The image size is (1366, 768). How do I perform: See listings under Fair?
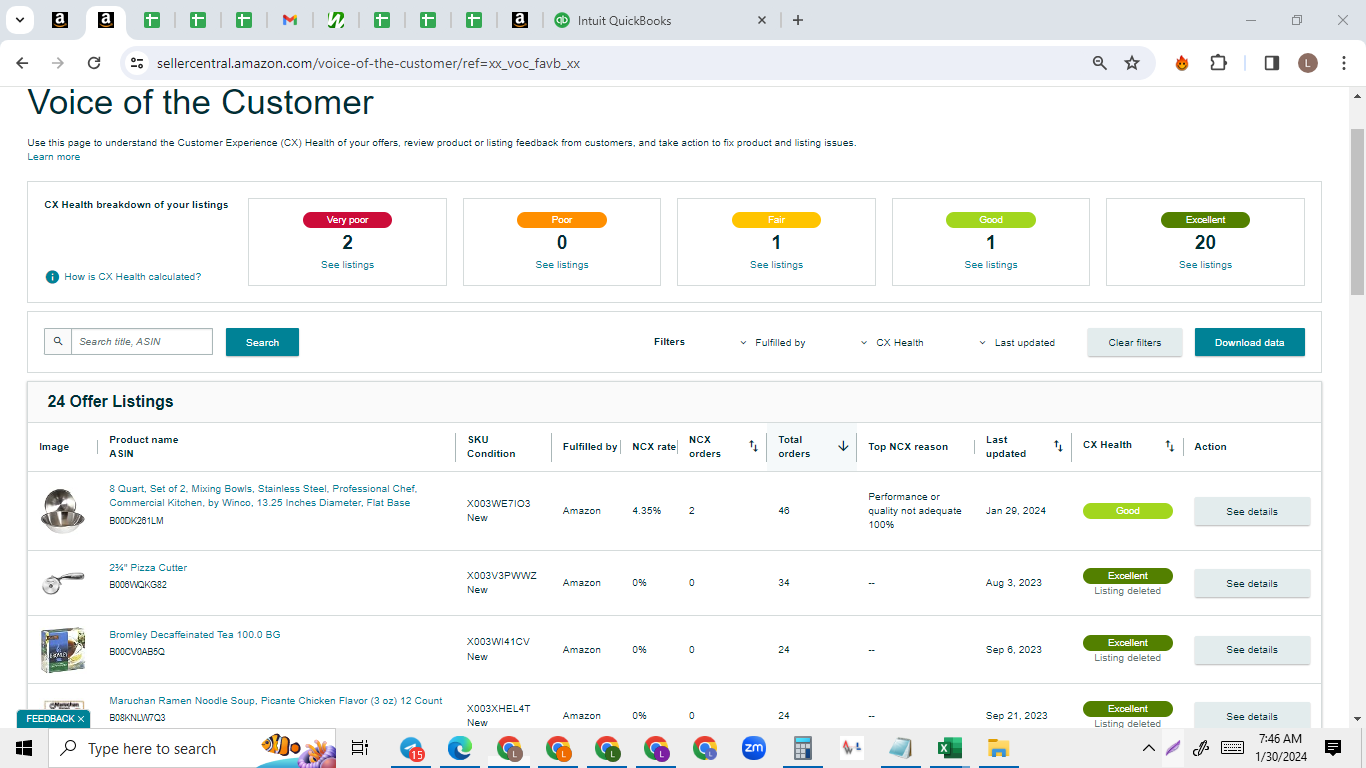click(776, 265)
